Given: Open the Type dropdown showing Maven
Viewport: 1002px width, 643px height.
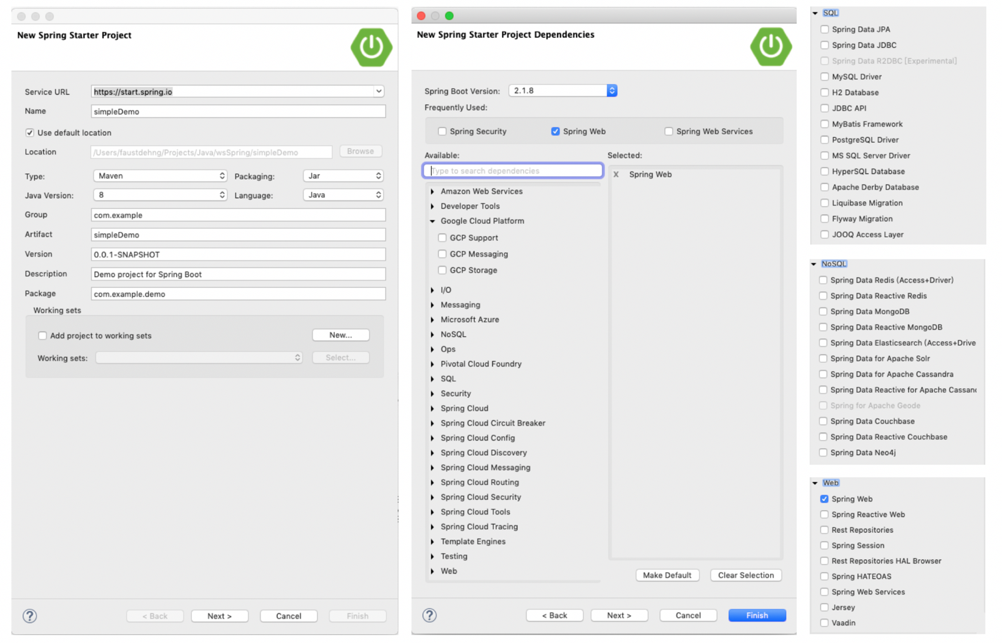Looking at the screenshot, I should coord(160,176).
